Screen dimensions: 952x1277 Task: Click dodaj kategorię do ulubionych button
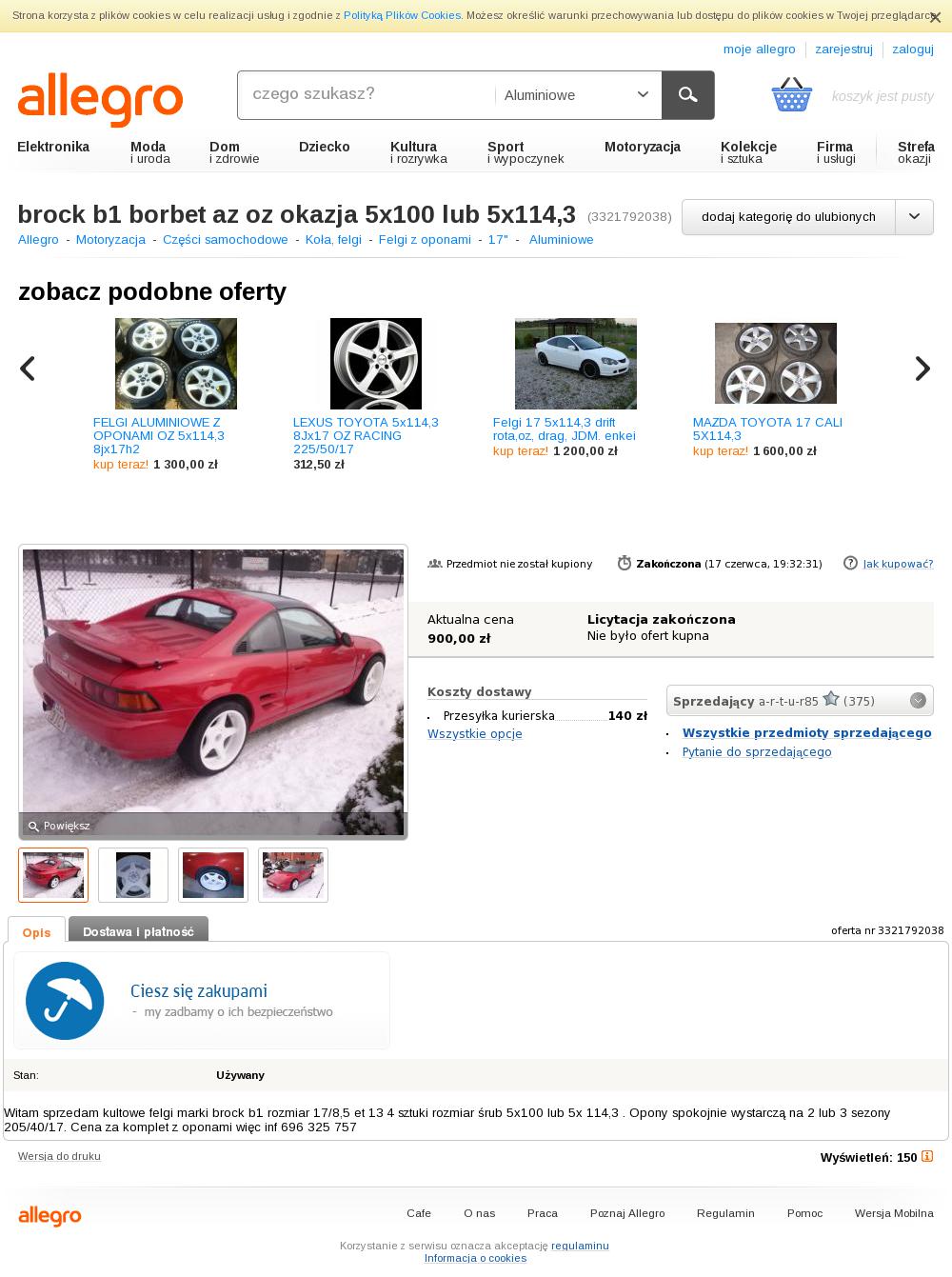pos(788,217)
